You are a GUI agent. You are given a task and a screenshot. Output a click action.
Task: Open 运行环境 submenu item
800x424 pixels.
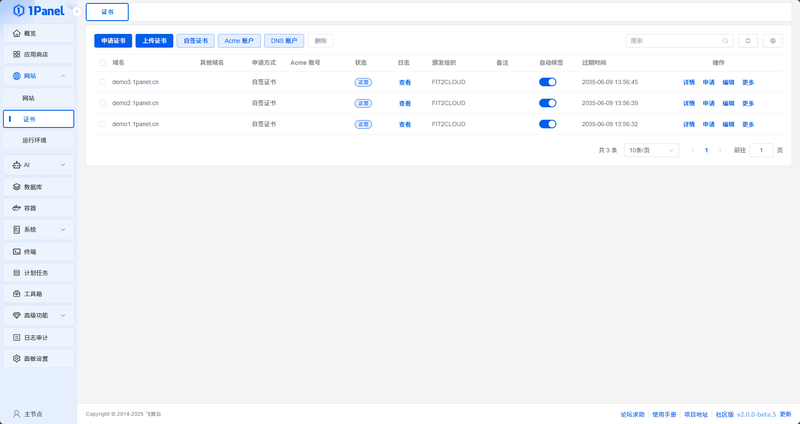[39, 140]
